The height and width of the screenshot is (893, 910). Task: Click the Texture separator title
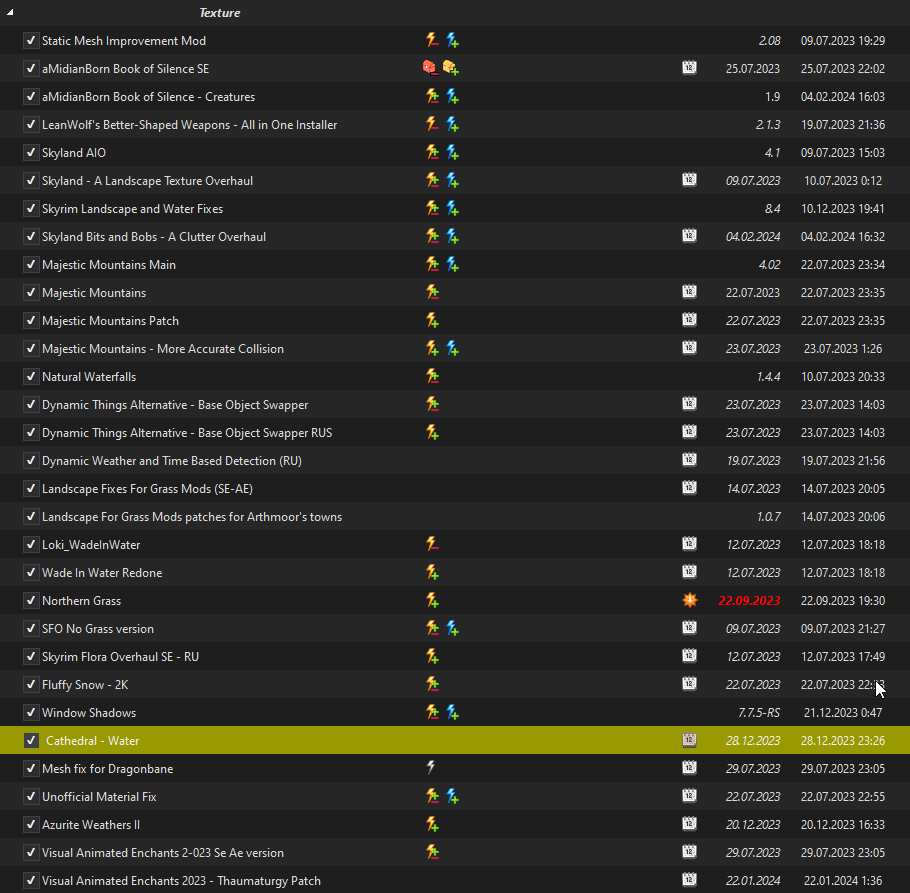coord(219,13)
